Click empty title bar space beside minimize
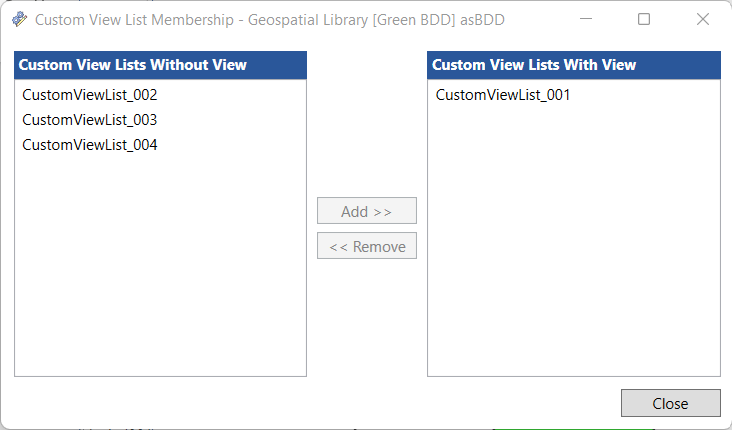 pyautogui.click(x=540, y=19)
